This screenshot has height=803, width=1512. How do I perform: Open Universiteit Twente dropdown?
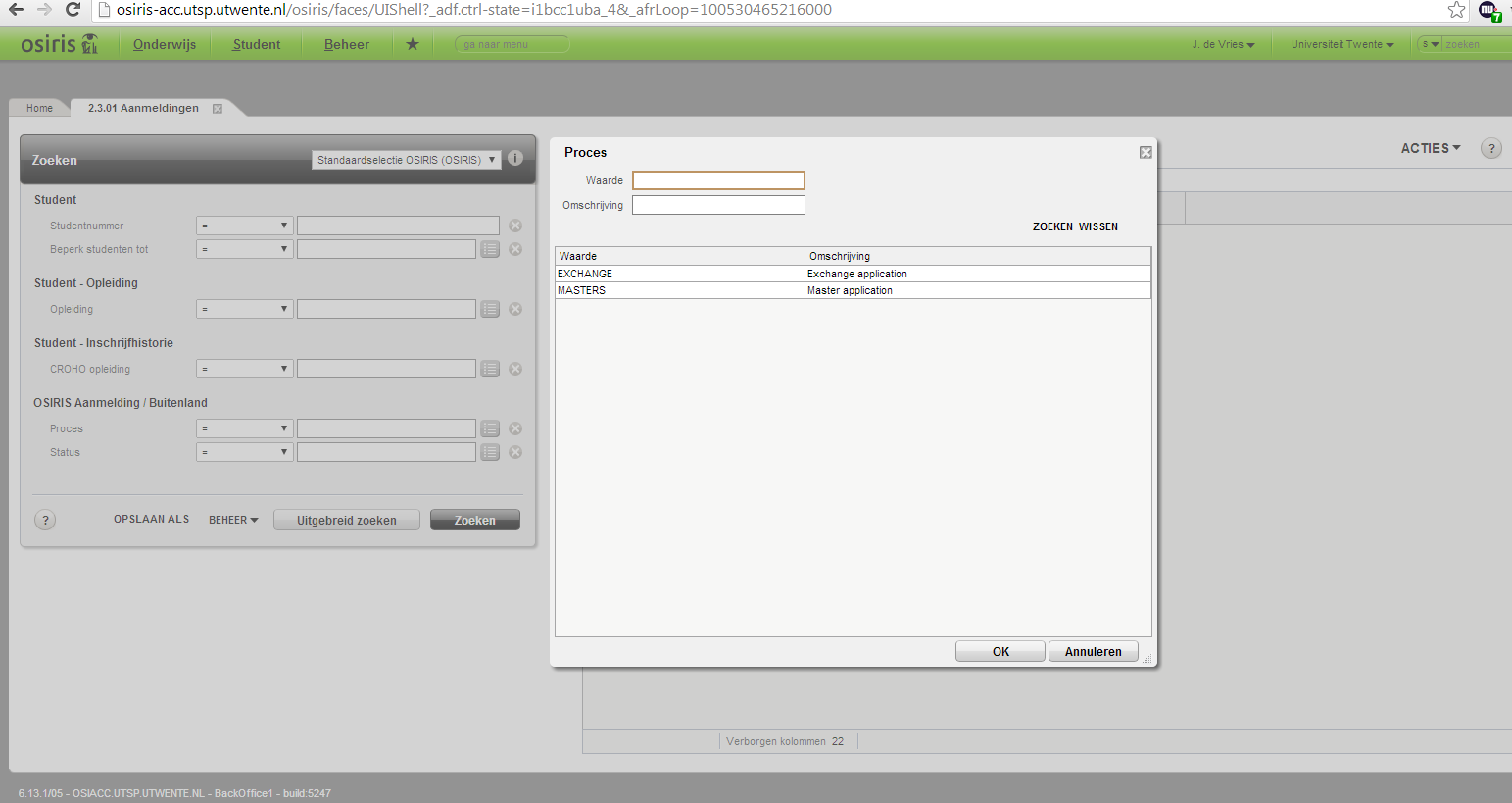click(1342, 45)
